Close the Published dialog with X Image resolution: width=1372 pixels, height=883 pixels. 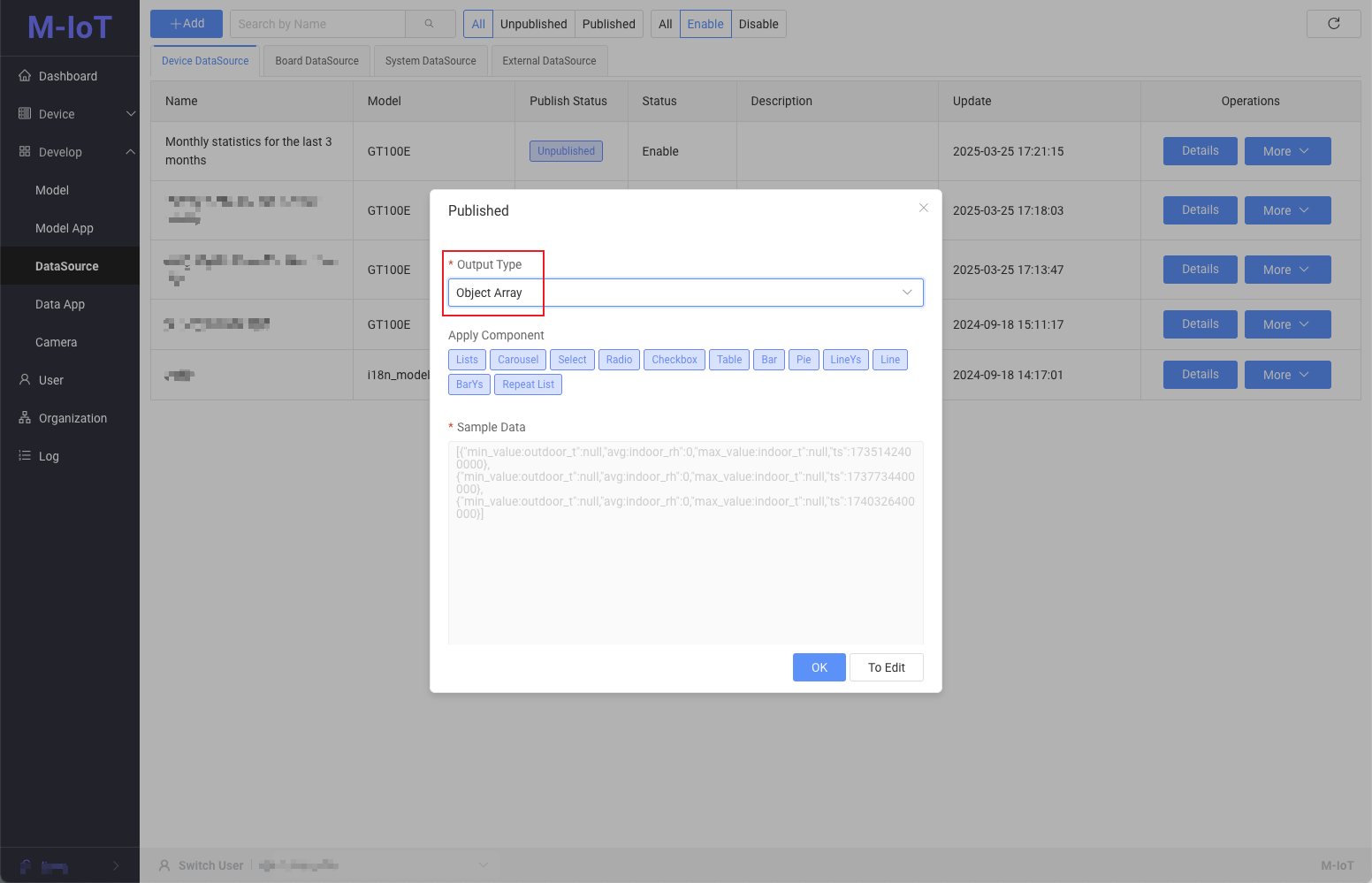tap(923, 208)
